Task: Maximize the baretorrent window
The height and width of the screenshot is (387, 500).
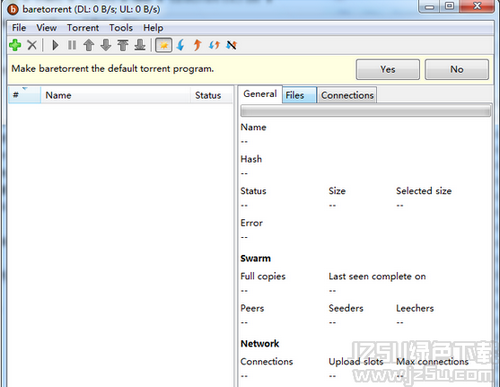Action: pos(450,6)
